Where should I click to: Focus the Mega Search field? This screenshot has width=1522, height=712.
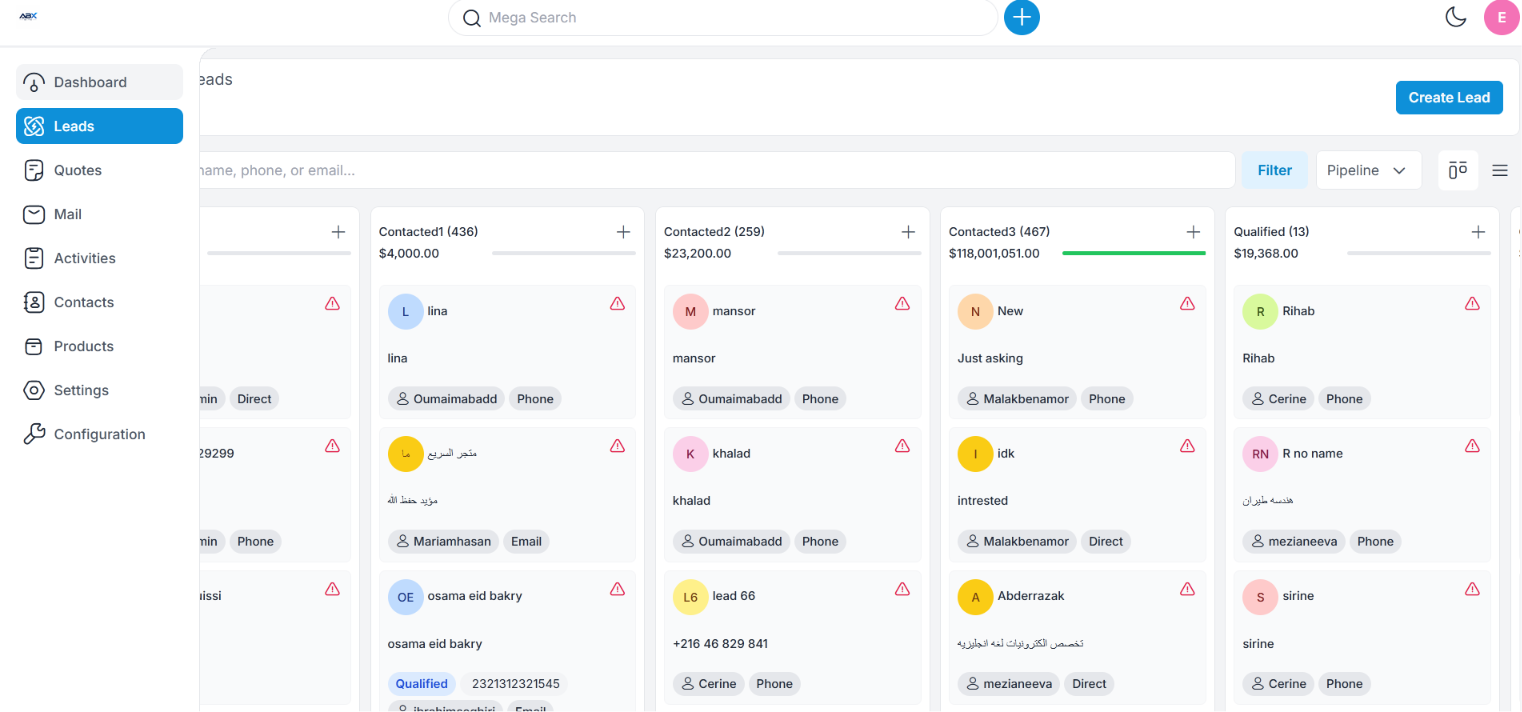[723, 17]
